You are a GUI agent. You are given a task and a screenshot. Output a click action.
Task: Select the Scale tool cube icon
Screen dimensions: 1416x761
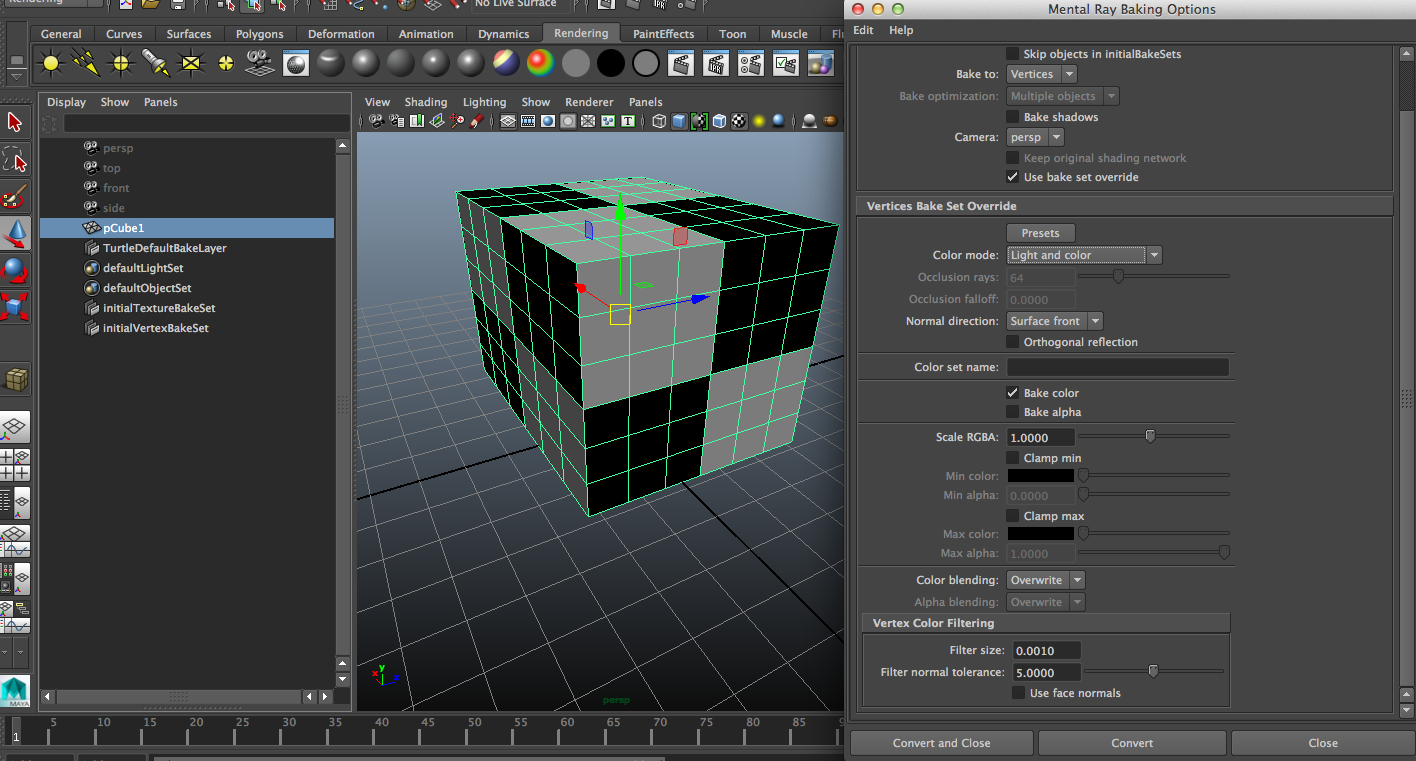(x=15, y=307)
